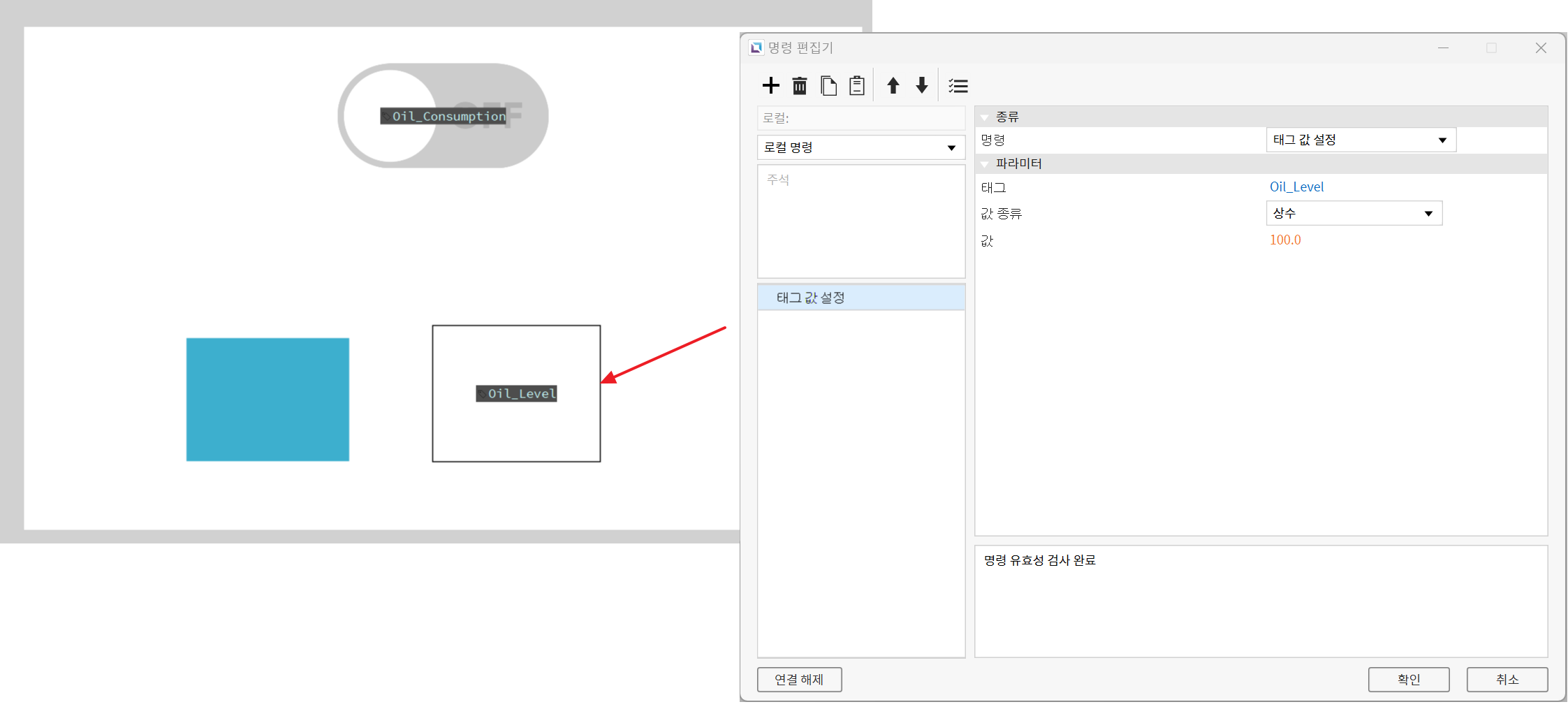Click the 명령 편집기 app icon in the title bar

[756, 47]
